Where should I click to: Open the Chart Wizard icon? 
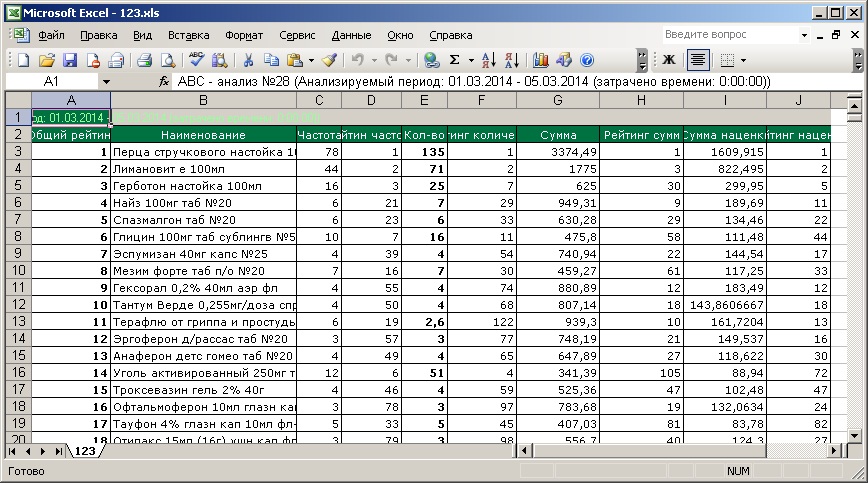tap(540, 60)
